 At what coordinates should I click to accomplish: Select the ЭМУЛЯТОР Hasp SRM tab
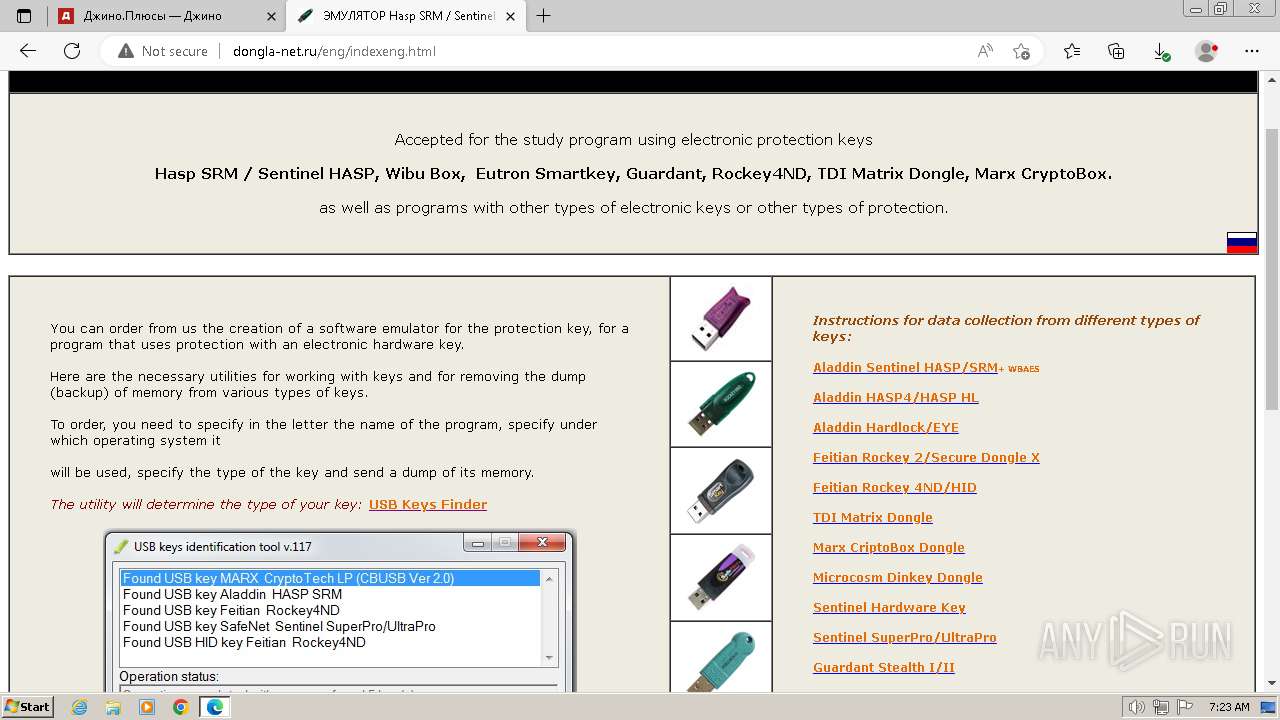pos(406,16)
